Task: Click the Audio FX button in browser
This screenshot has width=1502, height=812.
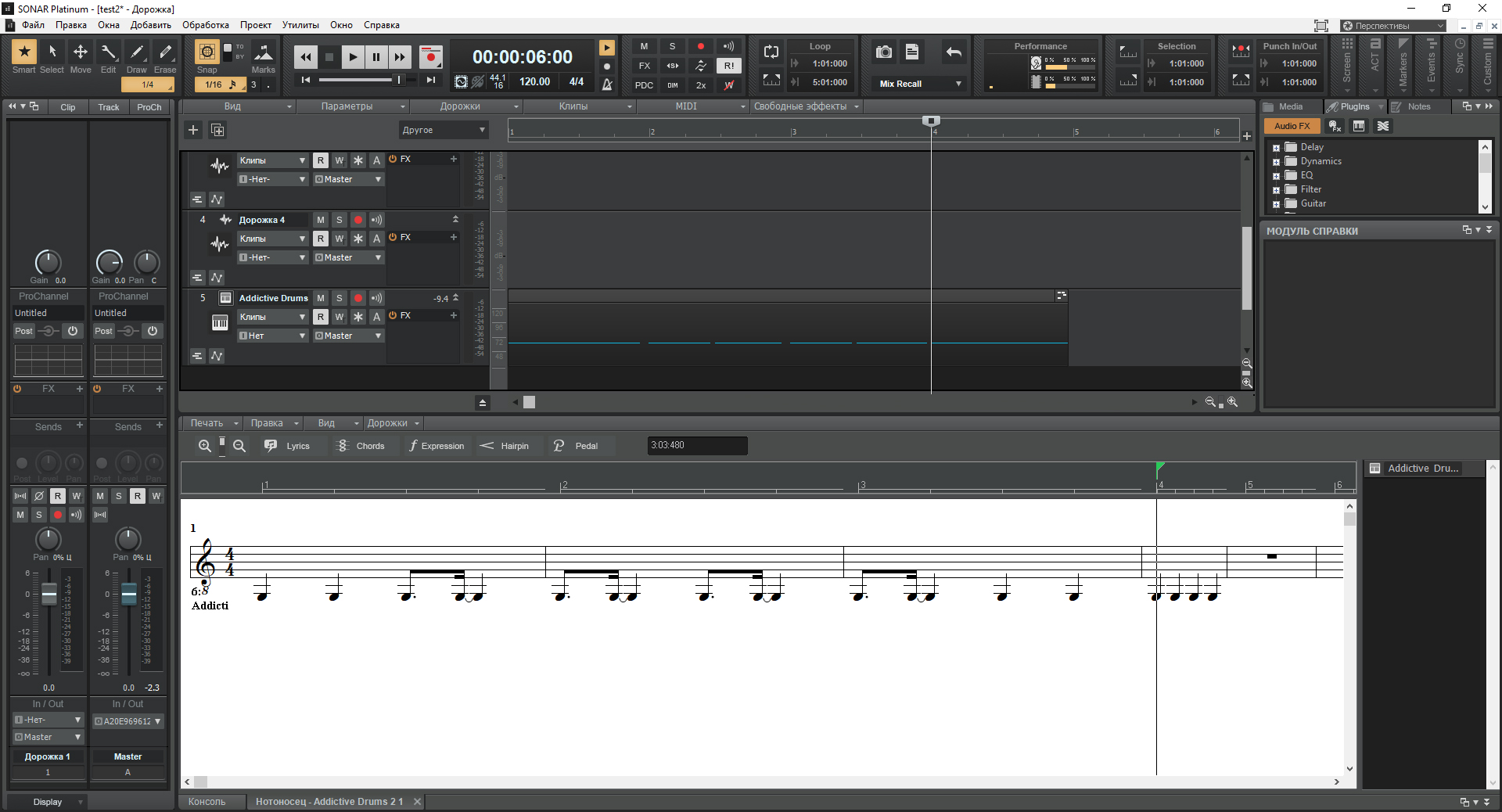Action: point(1292,126)
